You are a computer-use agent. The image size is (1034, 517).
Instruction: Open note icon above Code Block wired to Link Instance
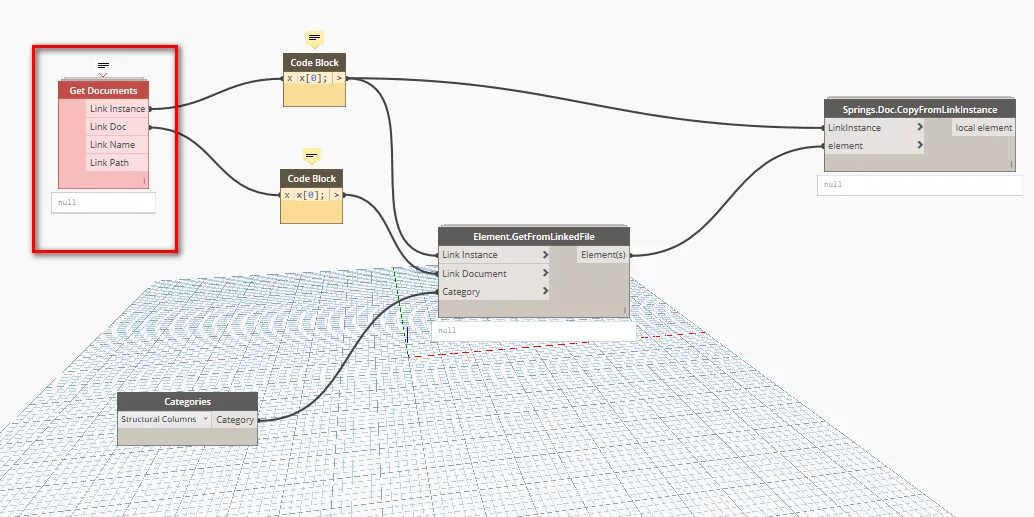[x=315, y=38]
